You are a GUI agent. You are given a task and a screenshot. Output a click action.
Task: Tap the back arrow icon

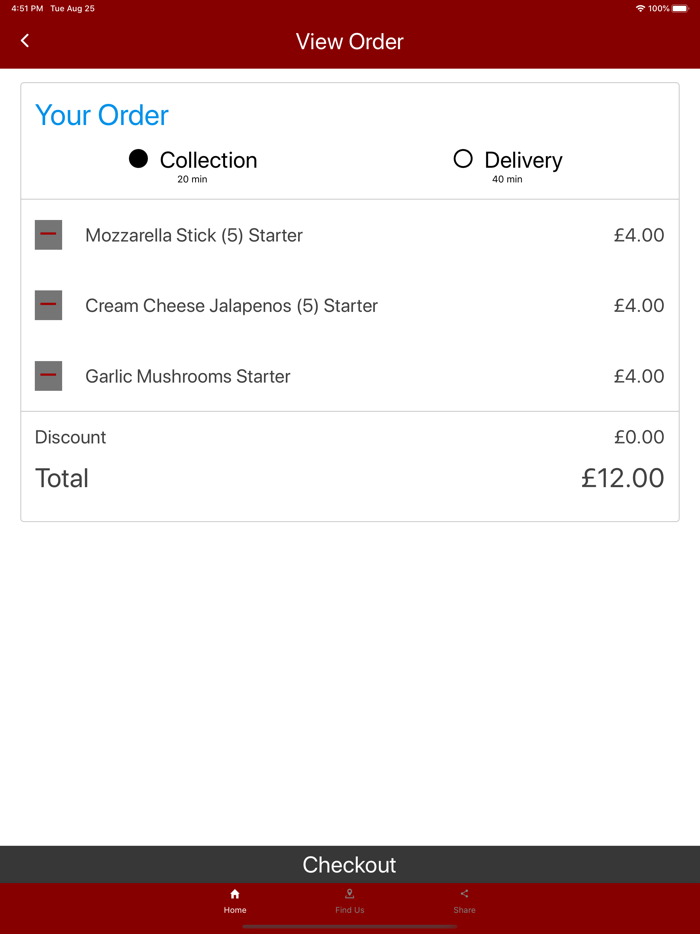[25, 40]
